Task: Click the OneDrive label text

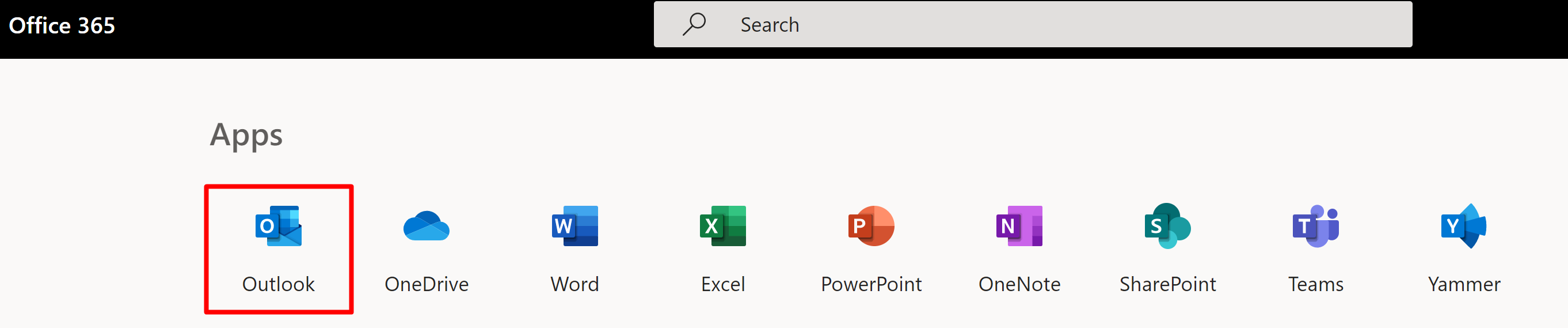Action: tap(427, 284)
